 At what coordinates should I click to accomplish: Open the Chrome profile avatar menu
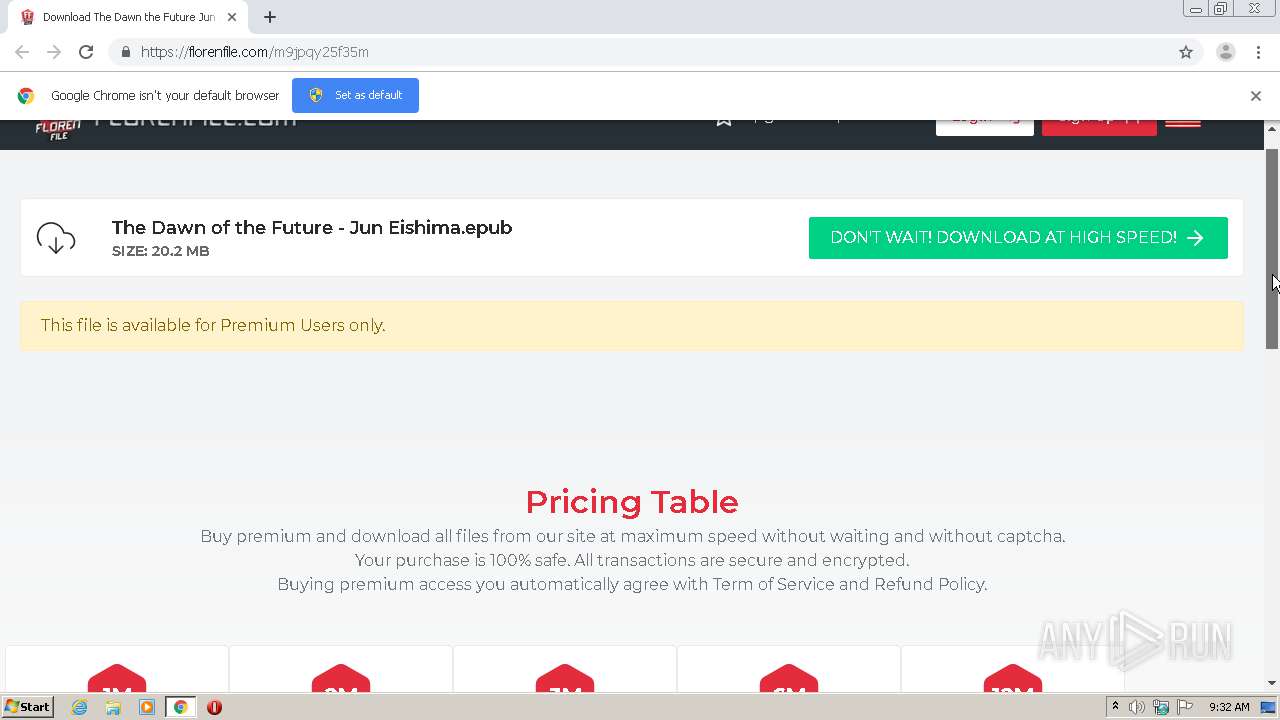(1225, 52)
